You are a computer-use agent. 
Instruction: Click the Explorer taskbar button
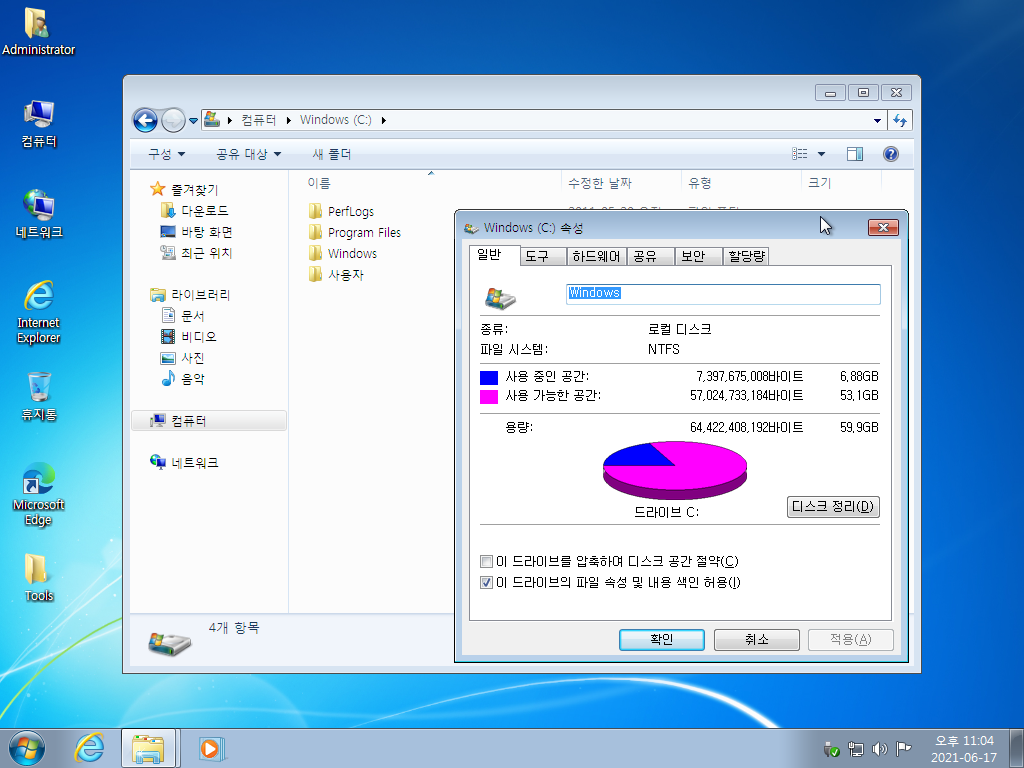pos(148,748)
